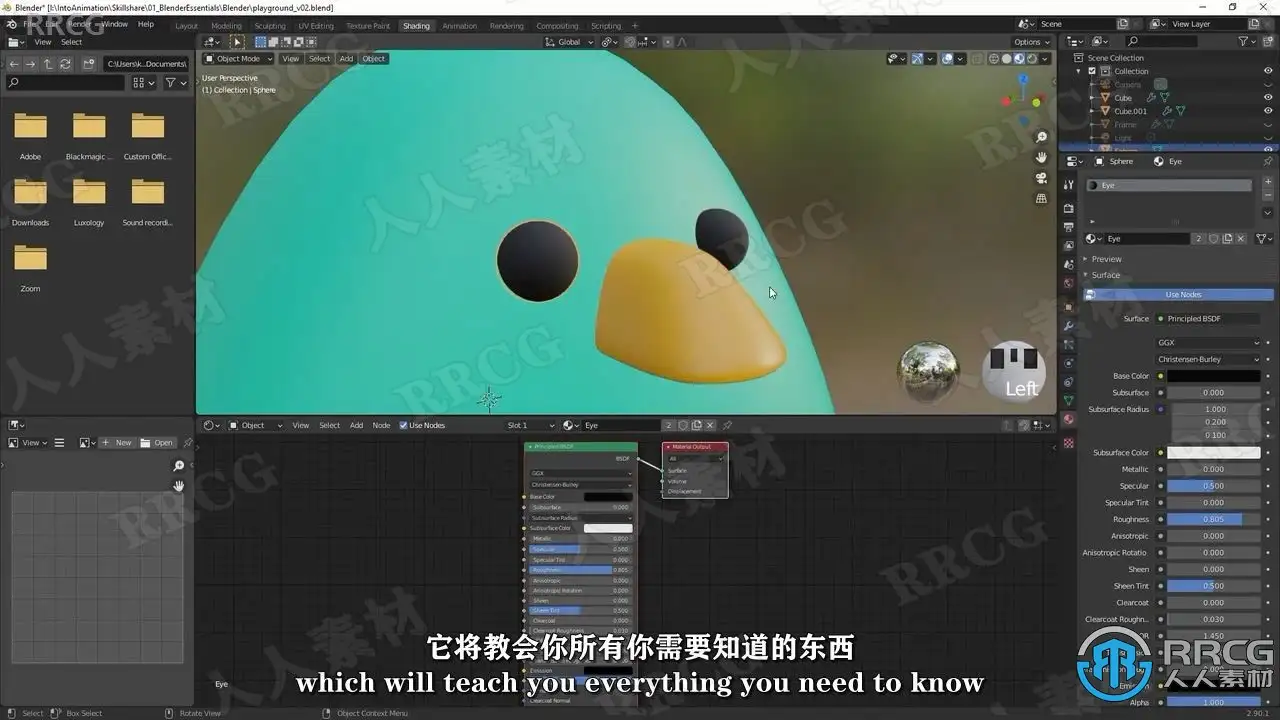Click the file browser search field
This screenshot has height=720, width=1280.
[65, 83]
